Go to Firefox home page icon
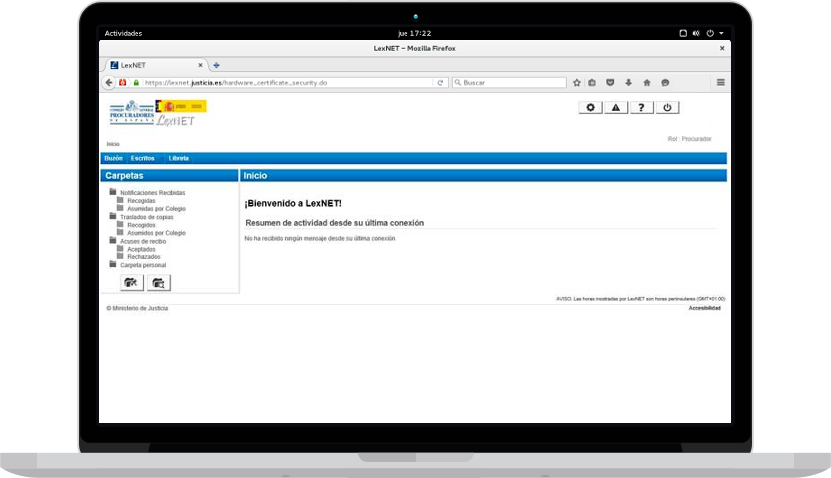Image resolution: width=831 pixels, height=478 pixels. point(646,83)
